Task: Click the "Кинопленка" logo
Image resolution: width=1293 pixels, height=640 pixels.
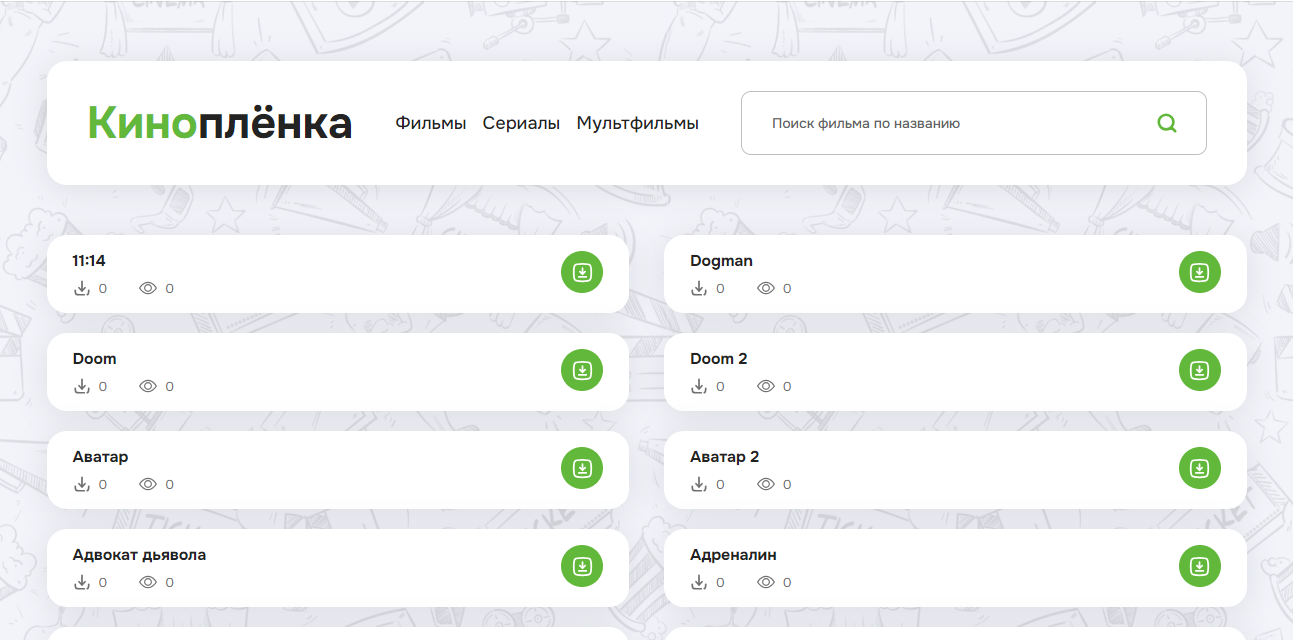Action: [x=219, y=122]
